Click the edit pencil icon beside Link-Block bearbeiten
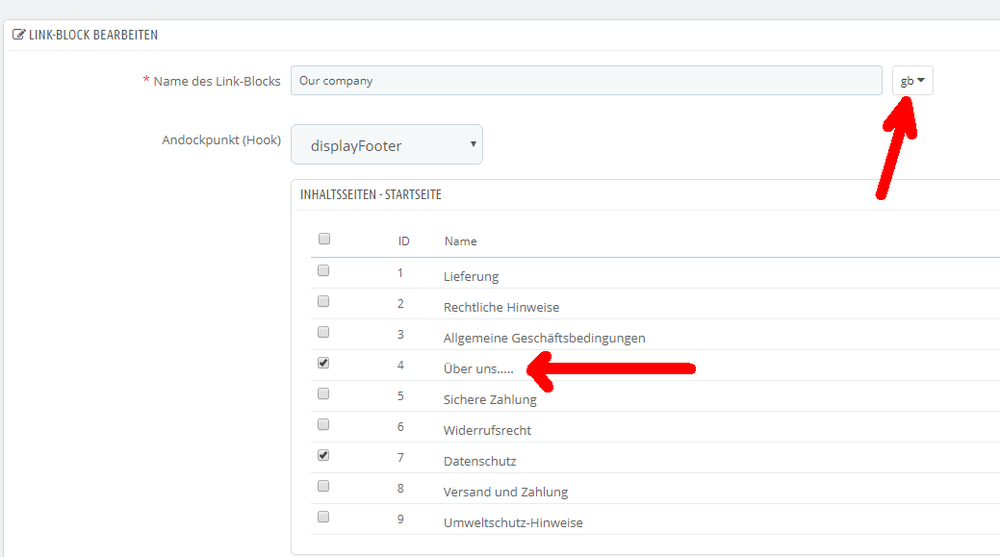 18,34
